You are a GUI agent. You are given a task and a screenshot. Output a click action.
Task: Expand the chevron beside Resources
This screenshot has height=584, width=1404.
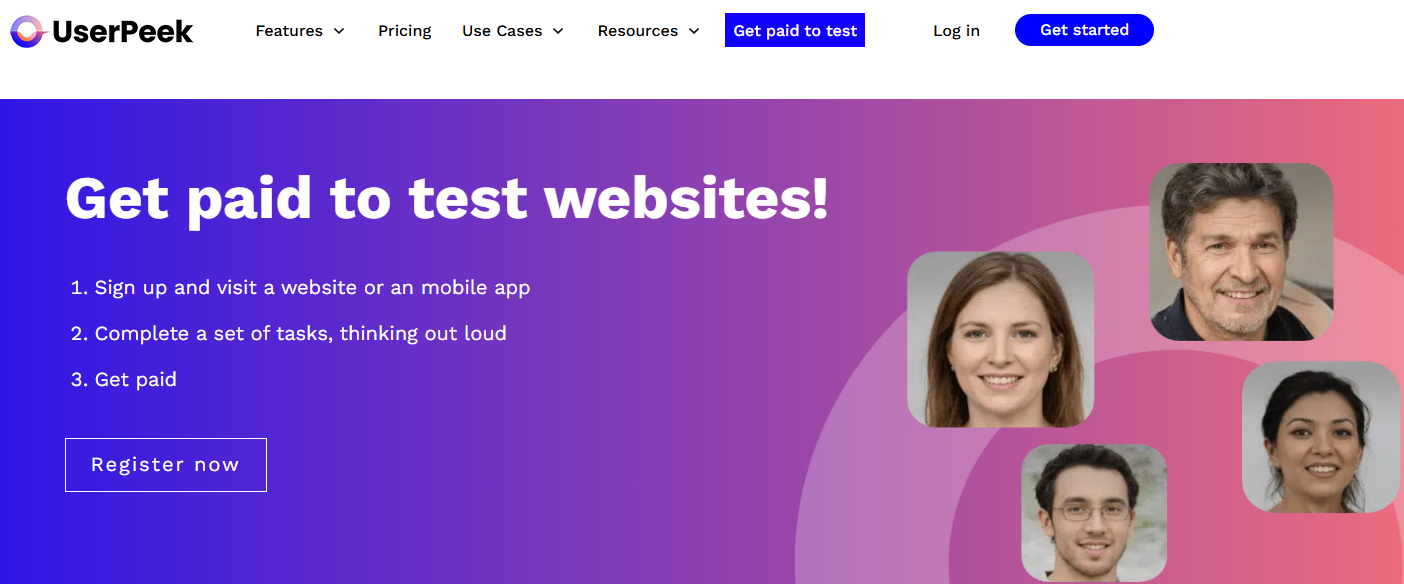coord(694,31)
